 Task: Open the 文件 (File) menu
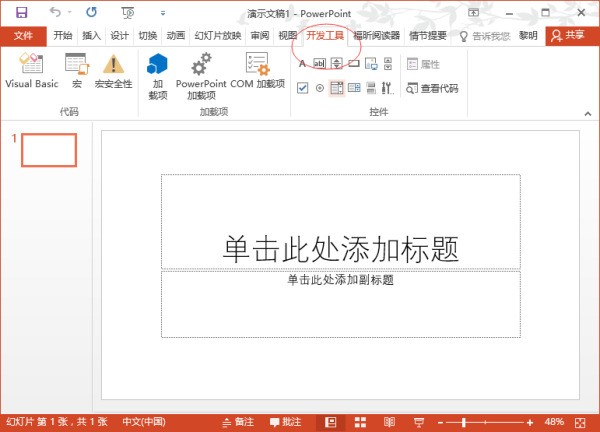(x=23, y=35)
